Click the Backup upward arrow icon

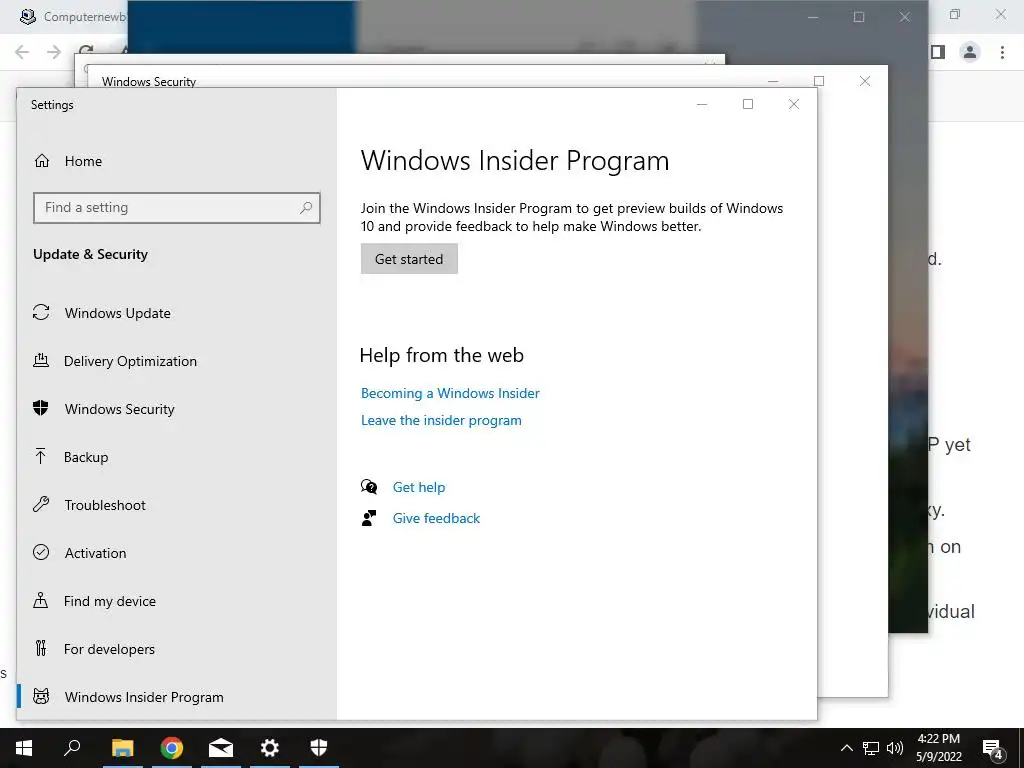(x=40, y=456)
